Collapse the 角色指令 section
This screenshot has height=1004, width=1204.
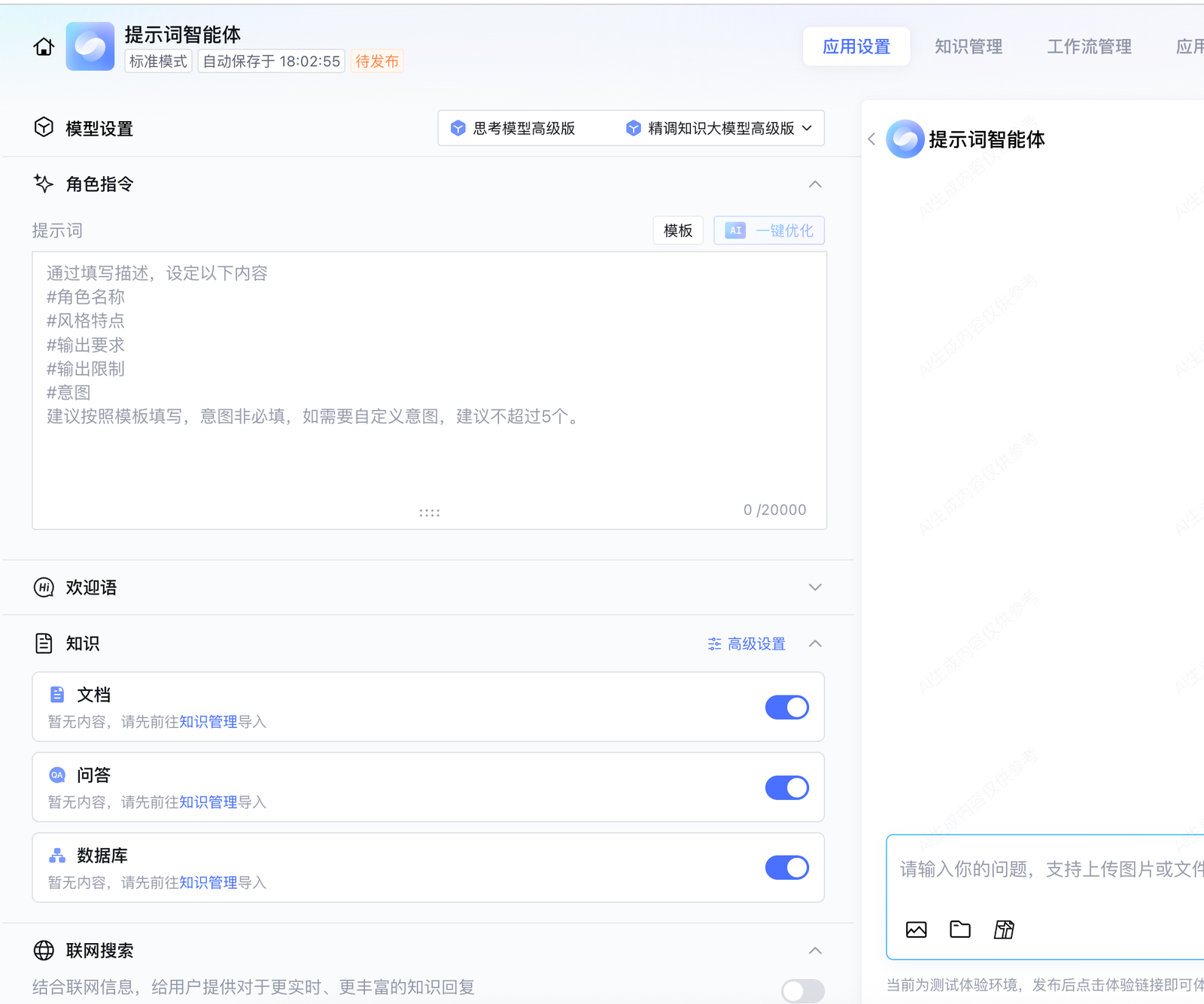(x=815, y=184)
